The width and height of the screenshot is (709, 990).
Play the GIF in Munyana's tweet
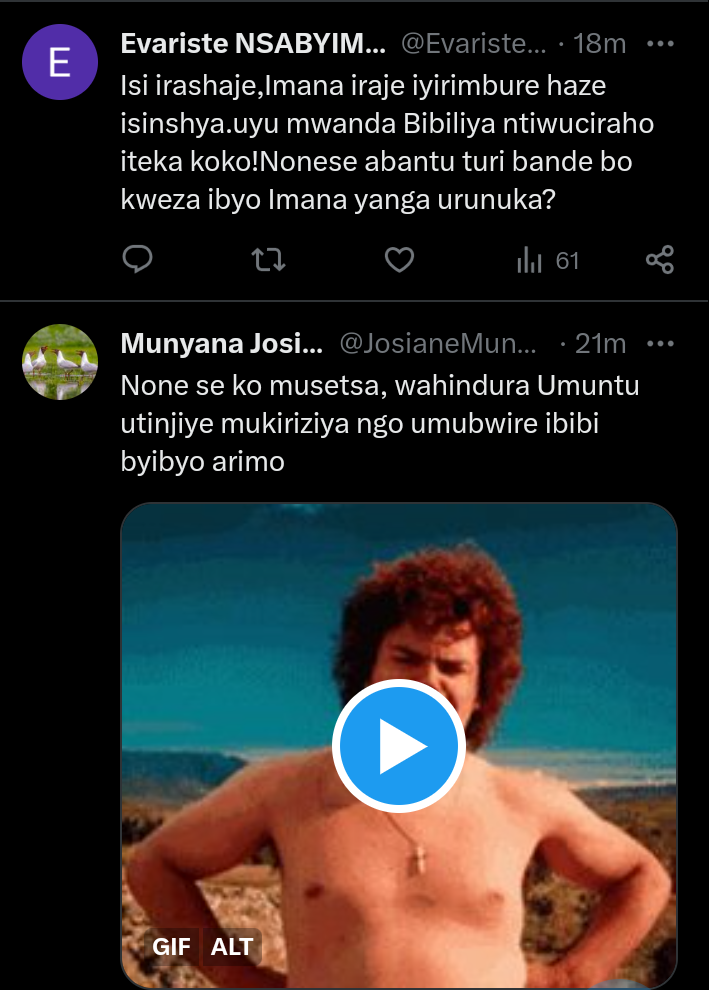click(399, 746)
